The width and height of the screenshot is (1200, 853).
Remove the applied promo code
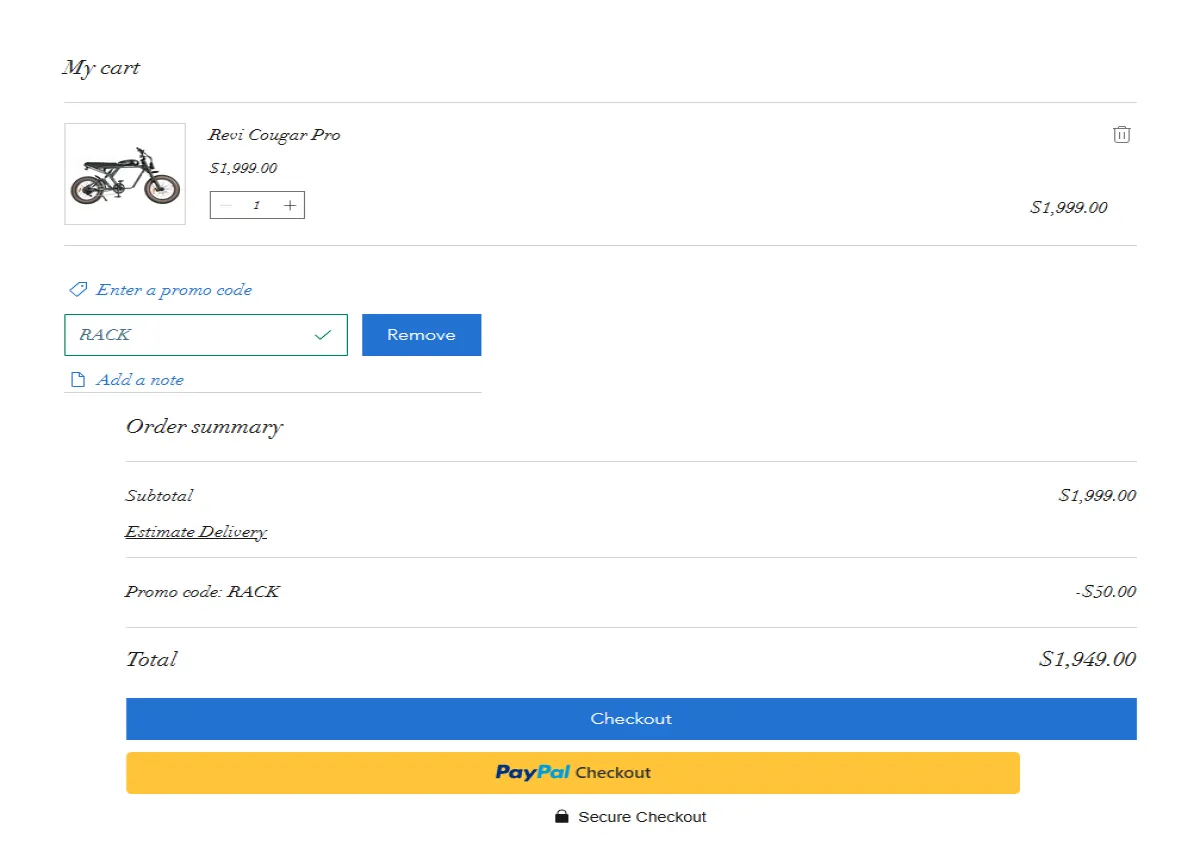pos(421,335)
